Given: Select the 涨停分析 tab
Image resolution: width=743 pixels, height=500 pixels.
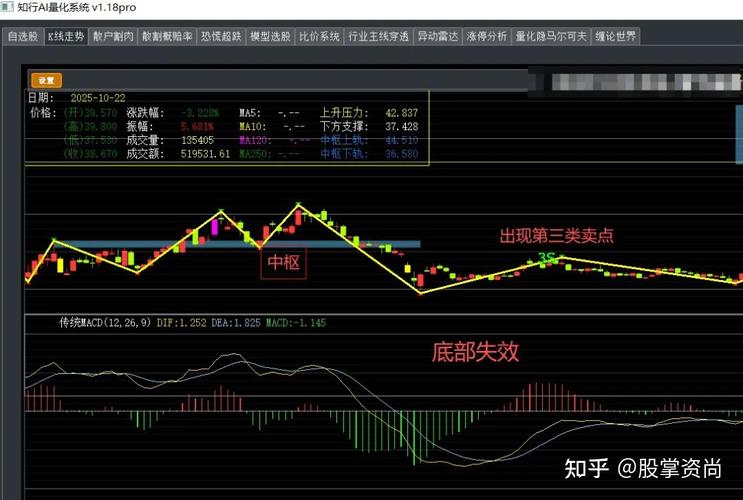Looking at the screenshot, I should pyautogui.click(x=487, y=36).
